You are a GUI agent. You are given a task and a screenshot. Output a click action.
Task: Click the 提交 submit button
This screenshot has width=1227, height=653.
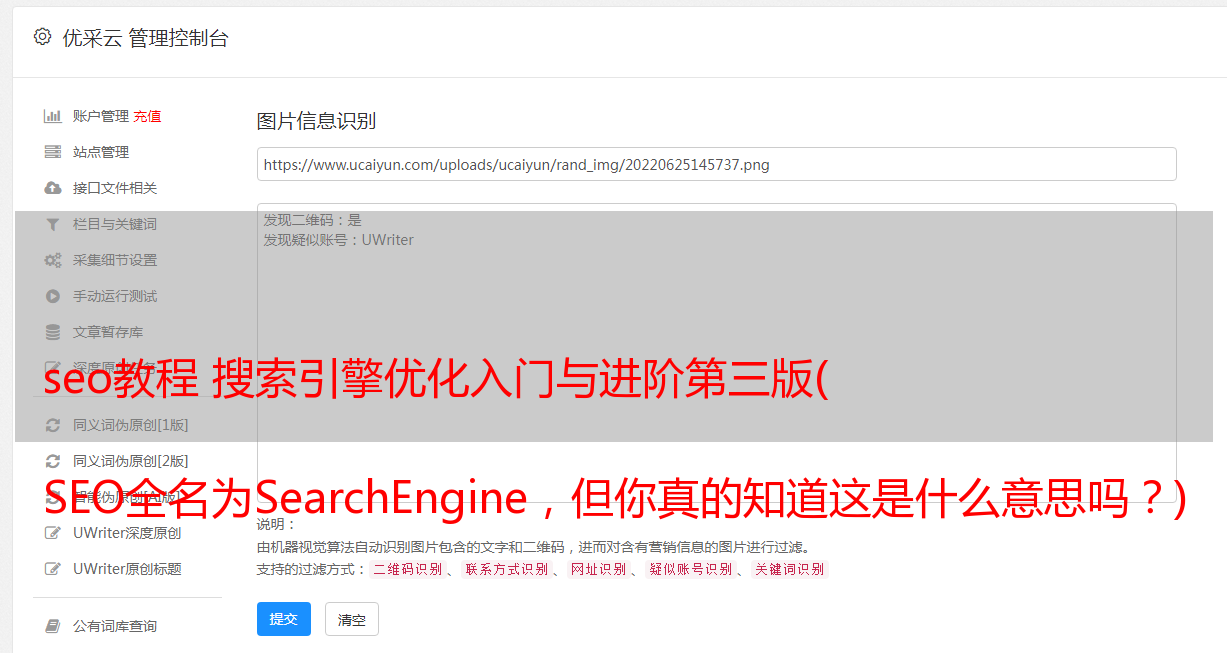pos(284,619)
